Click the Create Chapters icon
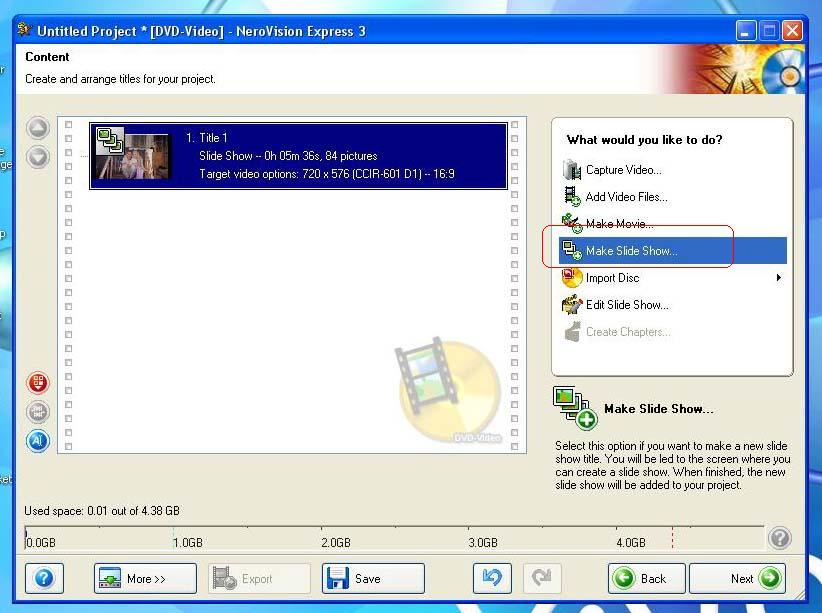822x613 pixels. (572, 332)
